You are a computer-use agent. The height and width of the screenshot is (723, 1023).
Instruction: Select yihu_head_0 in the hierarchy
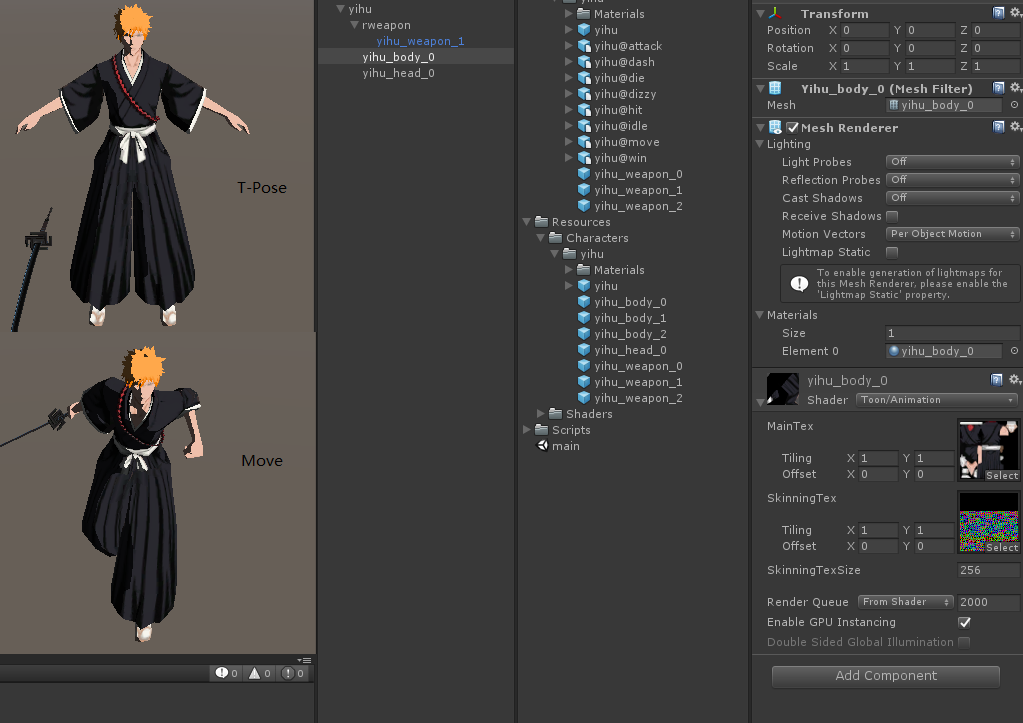[399, 73]
